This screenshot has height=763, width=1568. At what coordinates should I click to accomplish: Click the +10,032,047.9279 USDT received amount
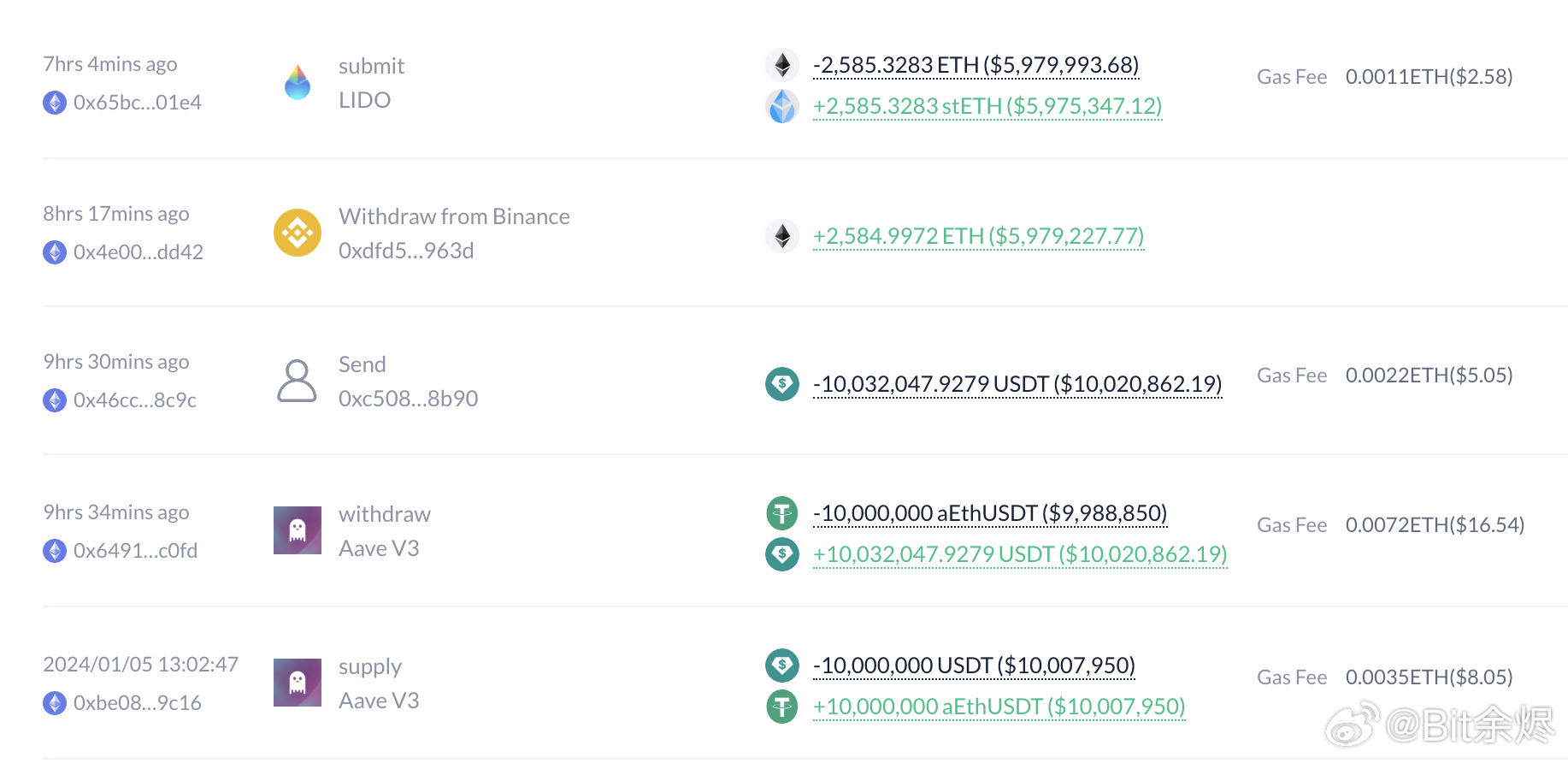[1020, 554]
